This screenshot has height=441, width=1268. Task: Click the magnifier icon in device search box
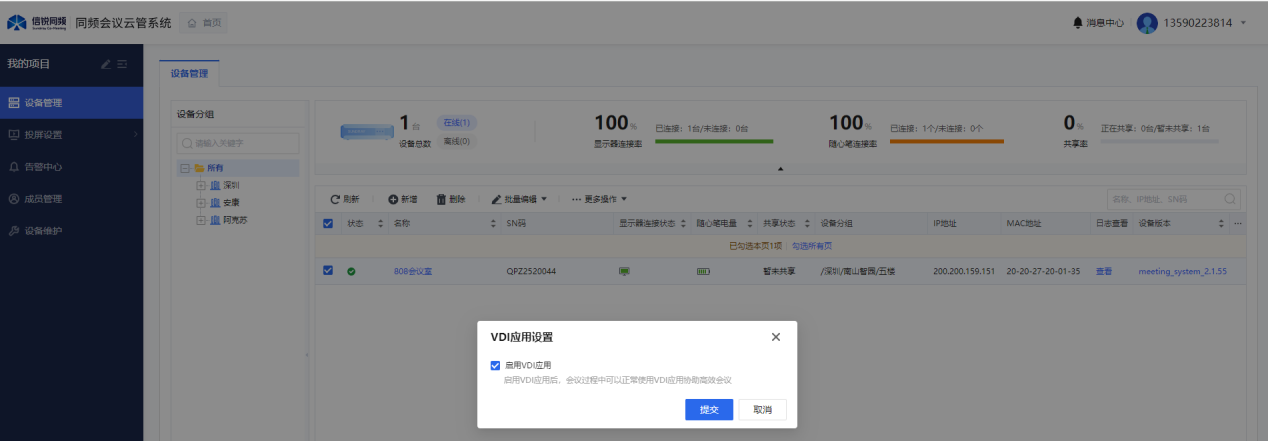1231,199
